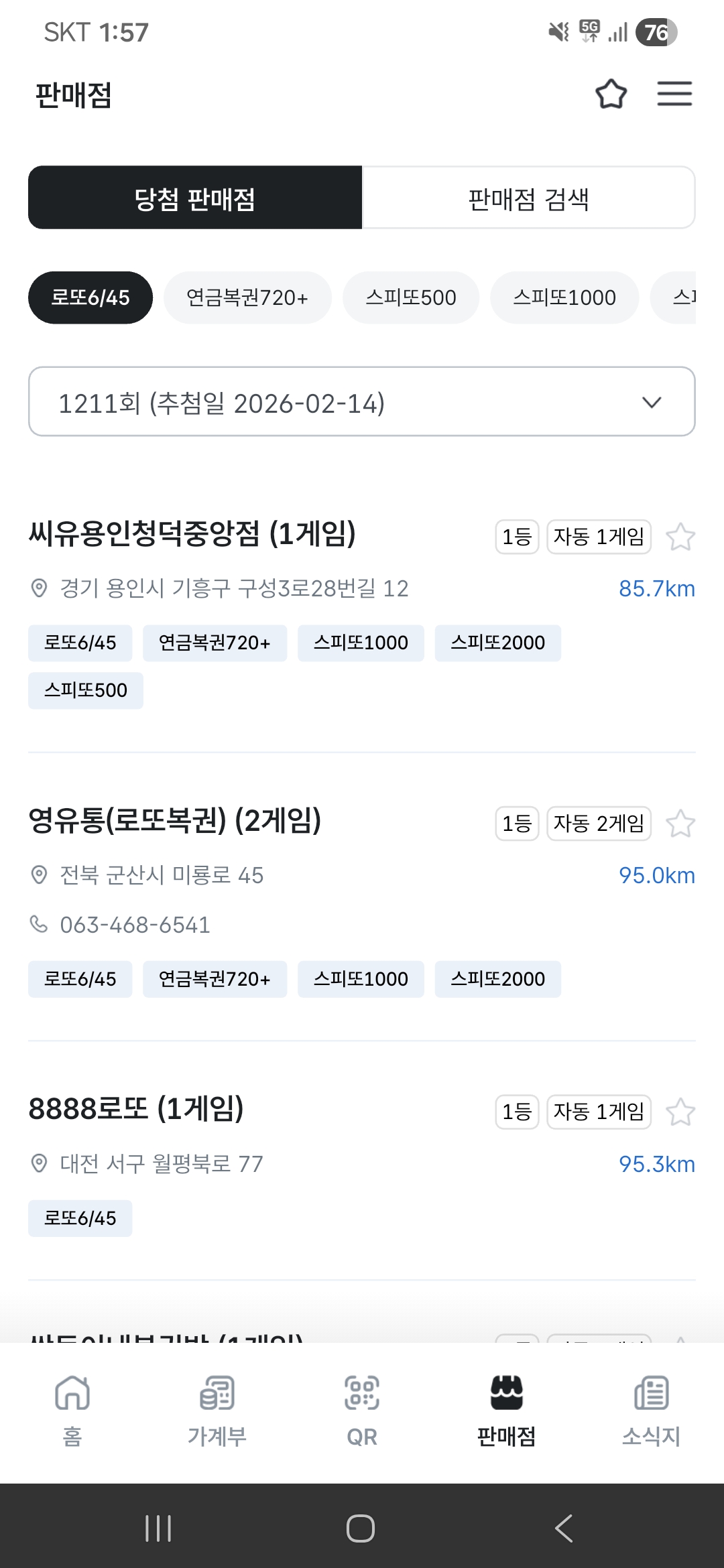Switch to 판매점 검색 tab
The width and height of the screenshot is (724, 1568).
pyautogui.click(x=528, y=198)
